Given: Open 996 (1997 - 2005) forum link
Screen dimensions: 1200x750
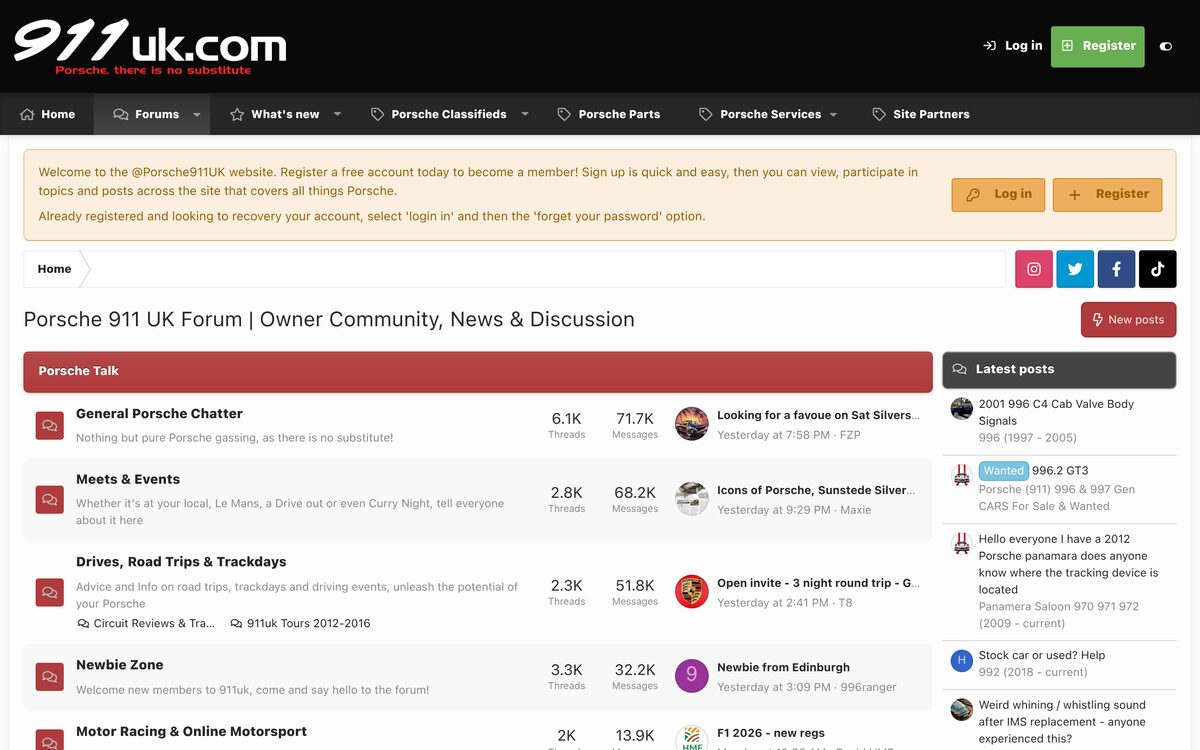Looking at the screenshot, I should [1028, 438].
